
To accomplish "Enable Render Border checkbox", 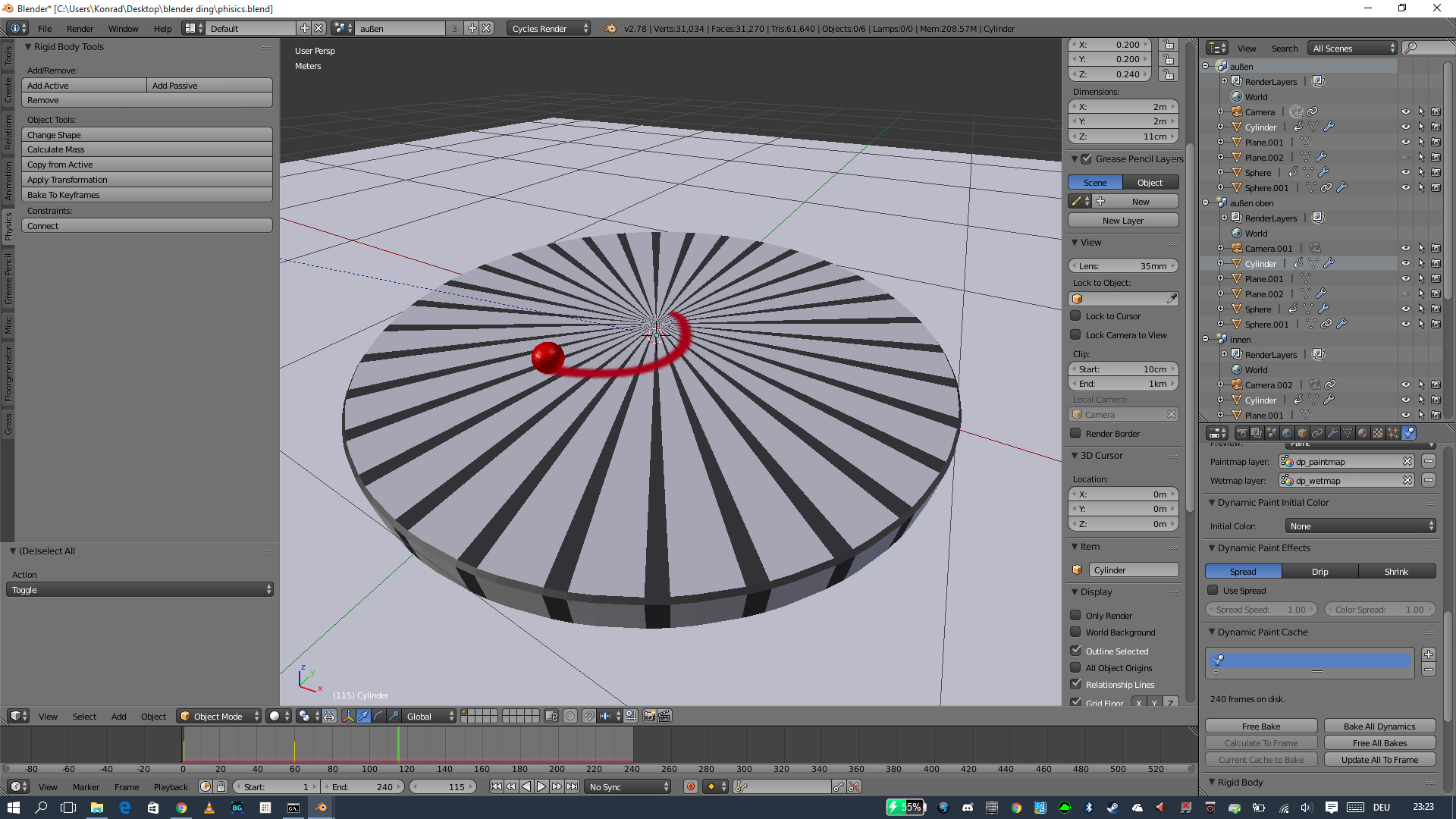I will tap(1075, 433).
